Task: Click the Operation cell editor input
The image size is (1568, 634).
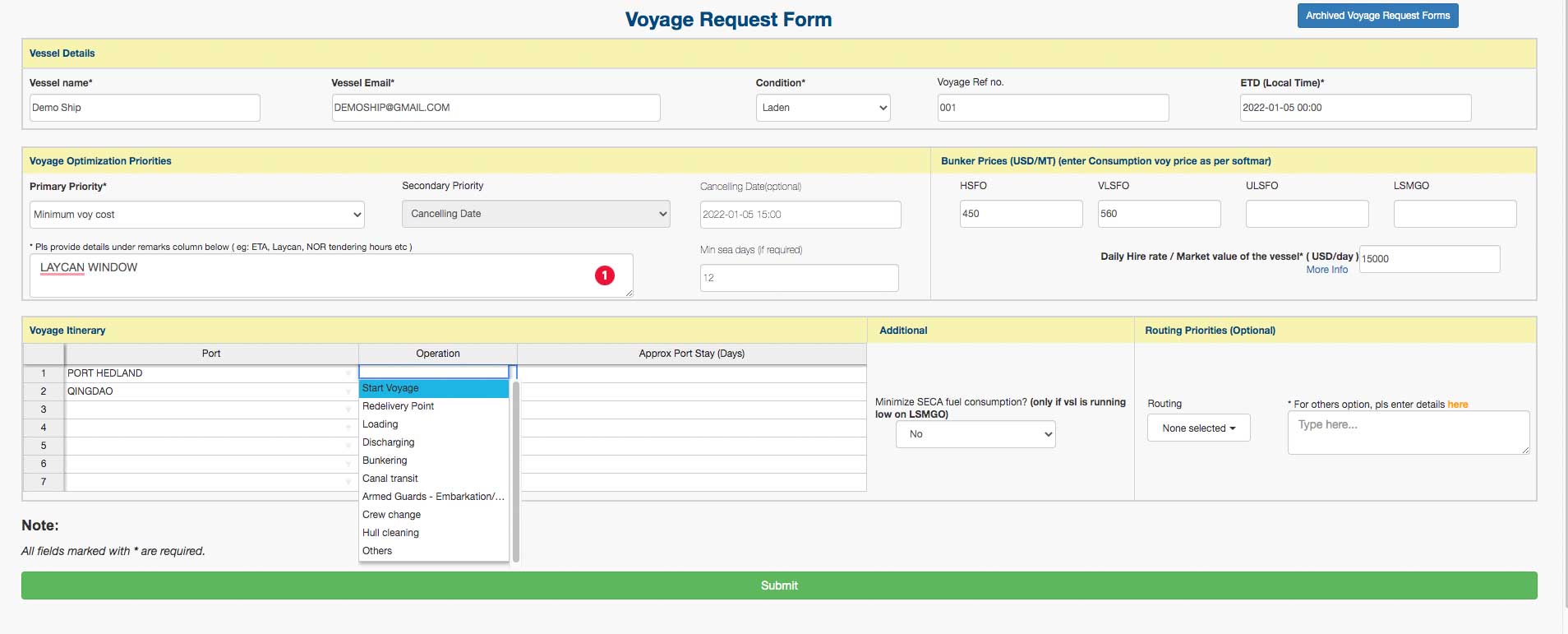Action: point(434,373)
